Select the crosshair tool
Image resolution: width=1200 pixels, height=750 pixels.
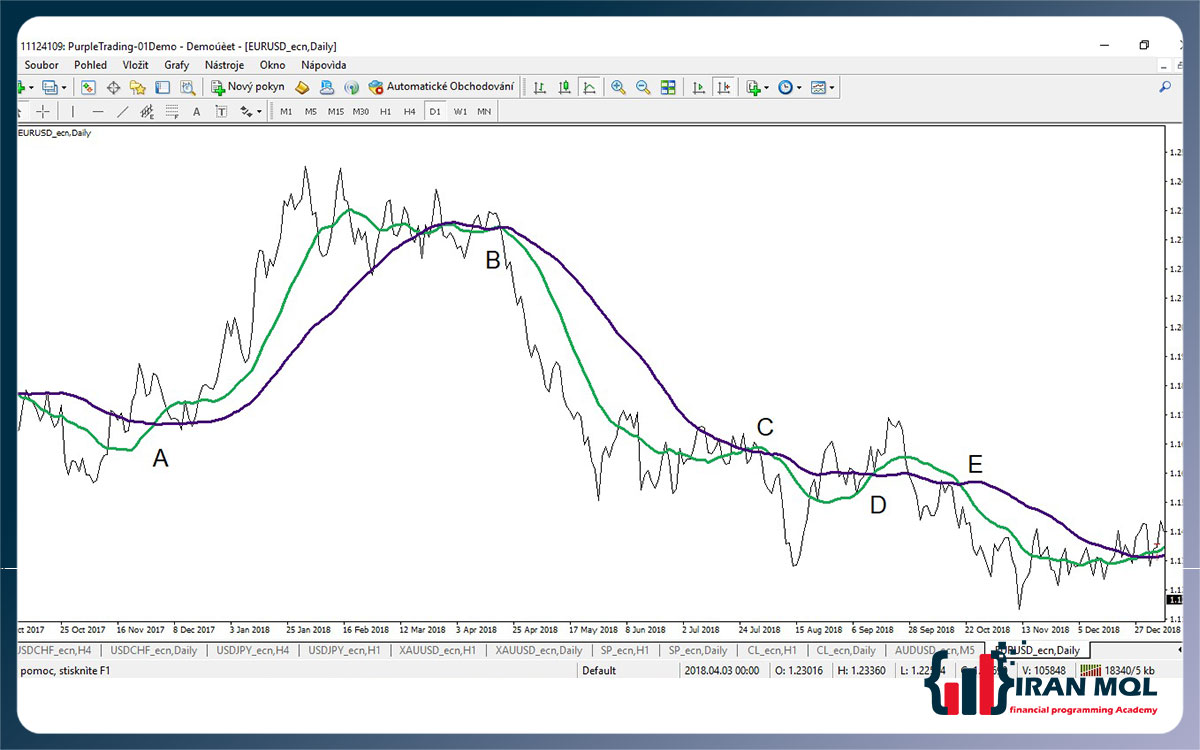click(42, 111)
